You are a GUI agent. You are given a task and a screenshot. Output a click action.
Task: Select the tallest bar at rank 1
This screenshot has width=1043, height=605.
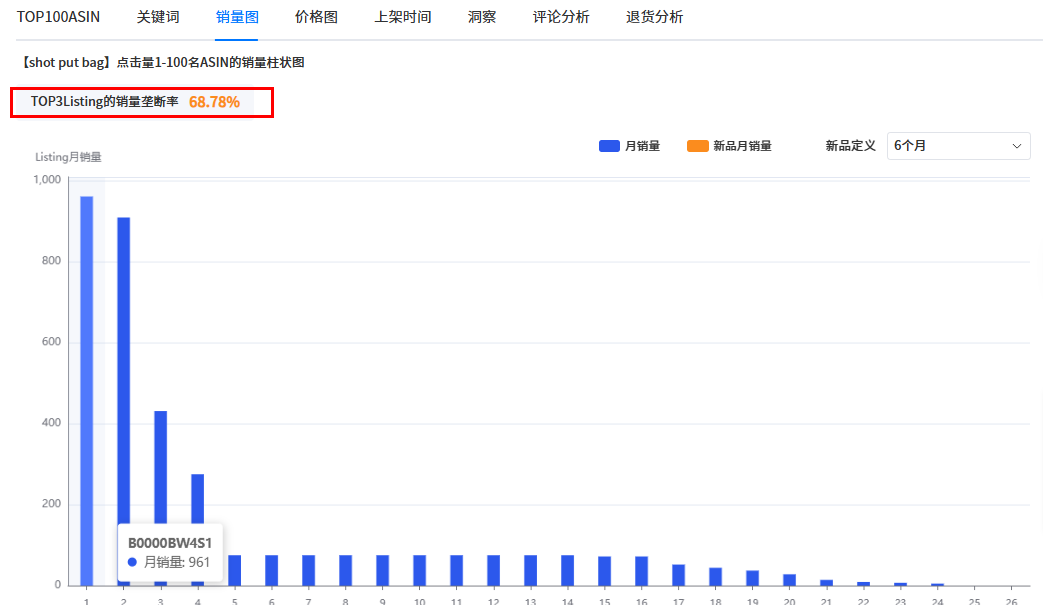(85, 390)
